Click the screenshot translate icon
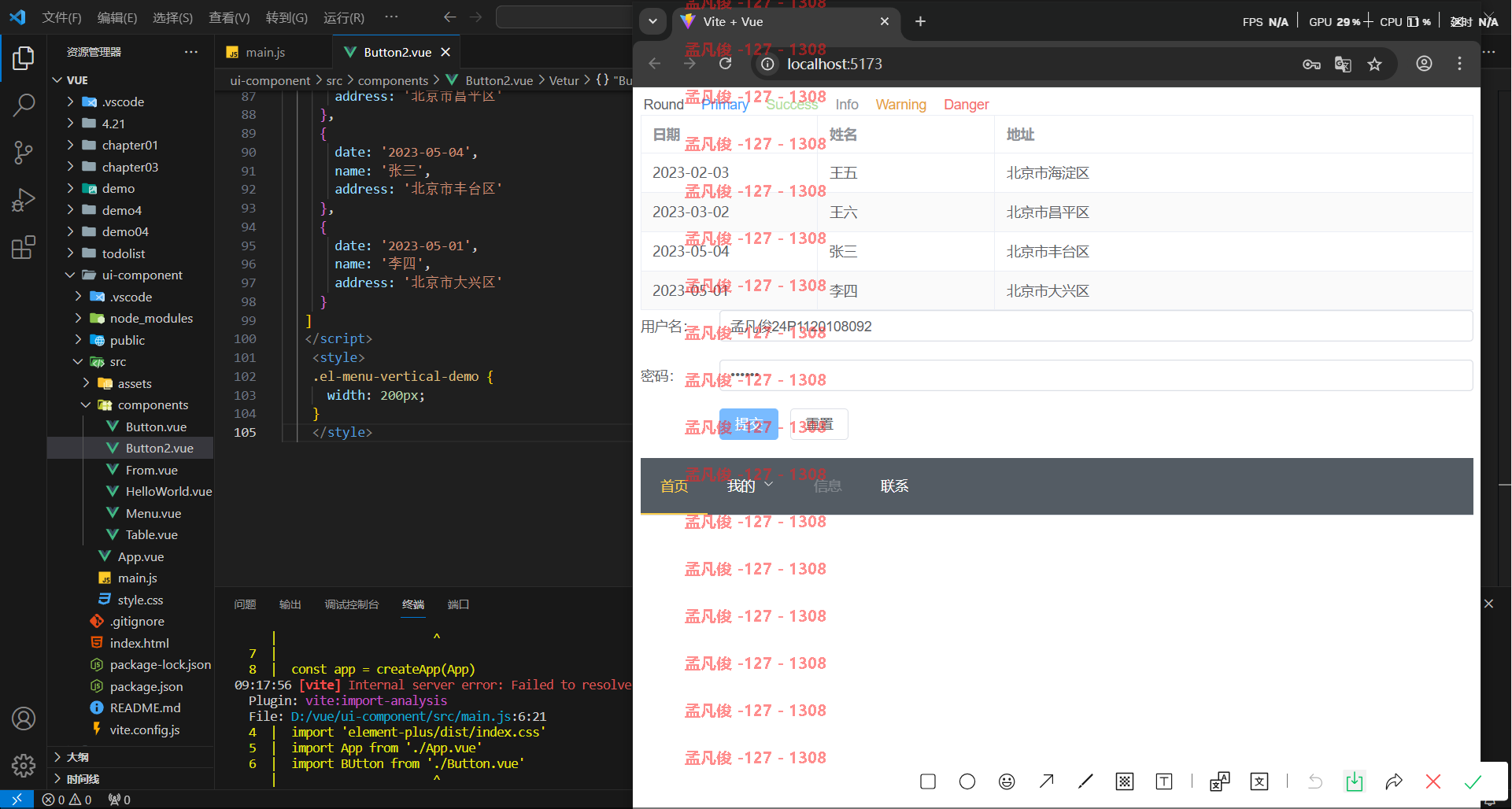The height and width of the screenshot is (809, 1512). [1220, 781]
